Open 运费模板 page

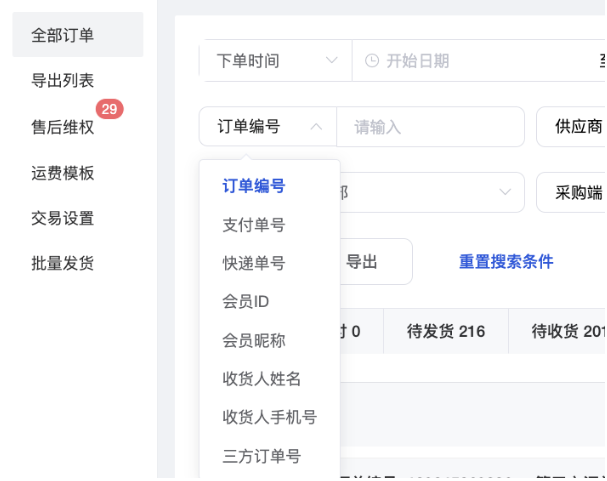pyautogui.click(x=62, y=173)
